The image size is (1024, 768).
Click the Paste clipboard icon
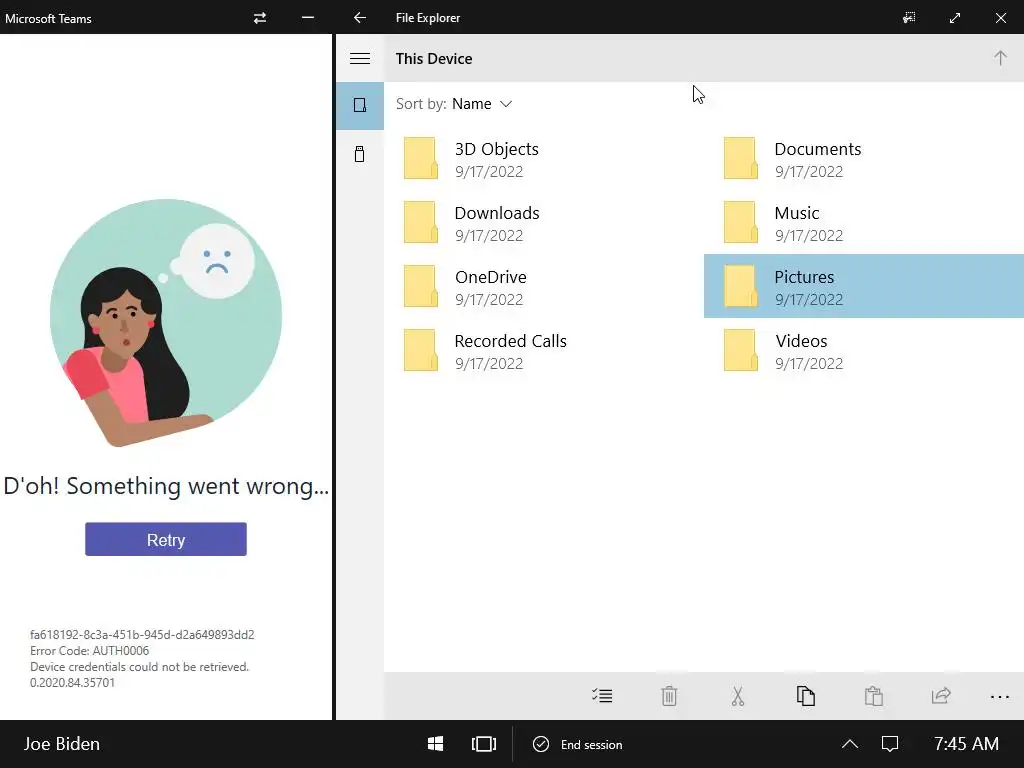point(874,696)
